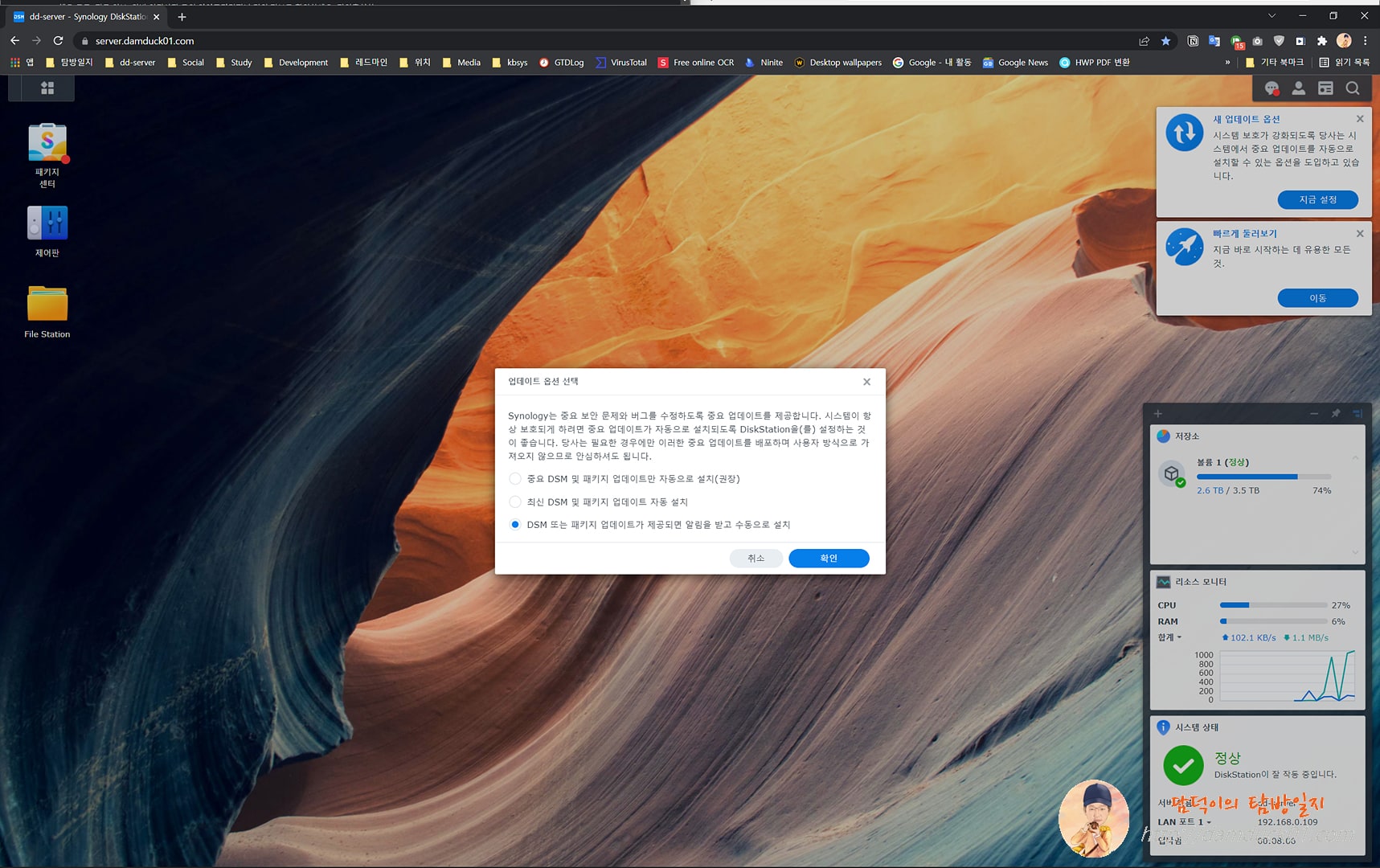This screenshot has height=868, width=1380.
Task: Click the 리소스 모니터 graph icon
Action: 1163,581
